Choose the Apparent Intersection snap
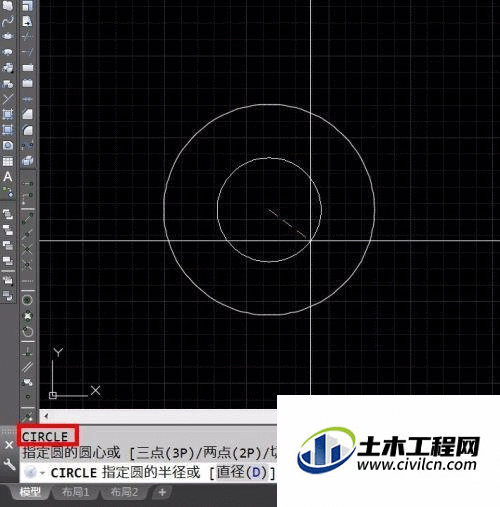Screen dimensions: 500x507 tap(27, 265)
